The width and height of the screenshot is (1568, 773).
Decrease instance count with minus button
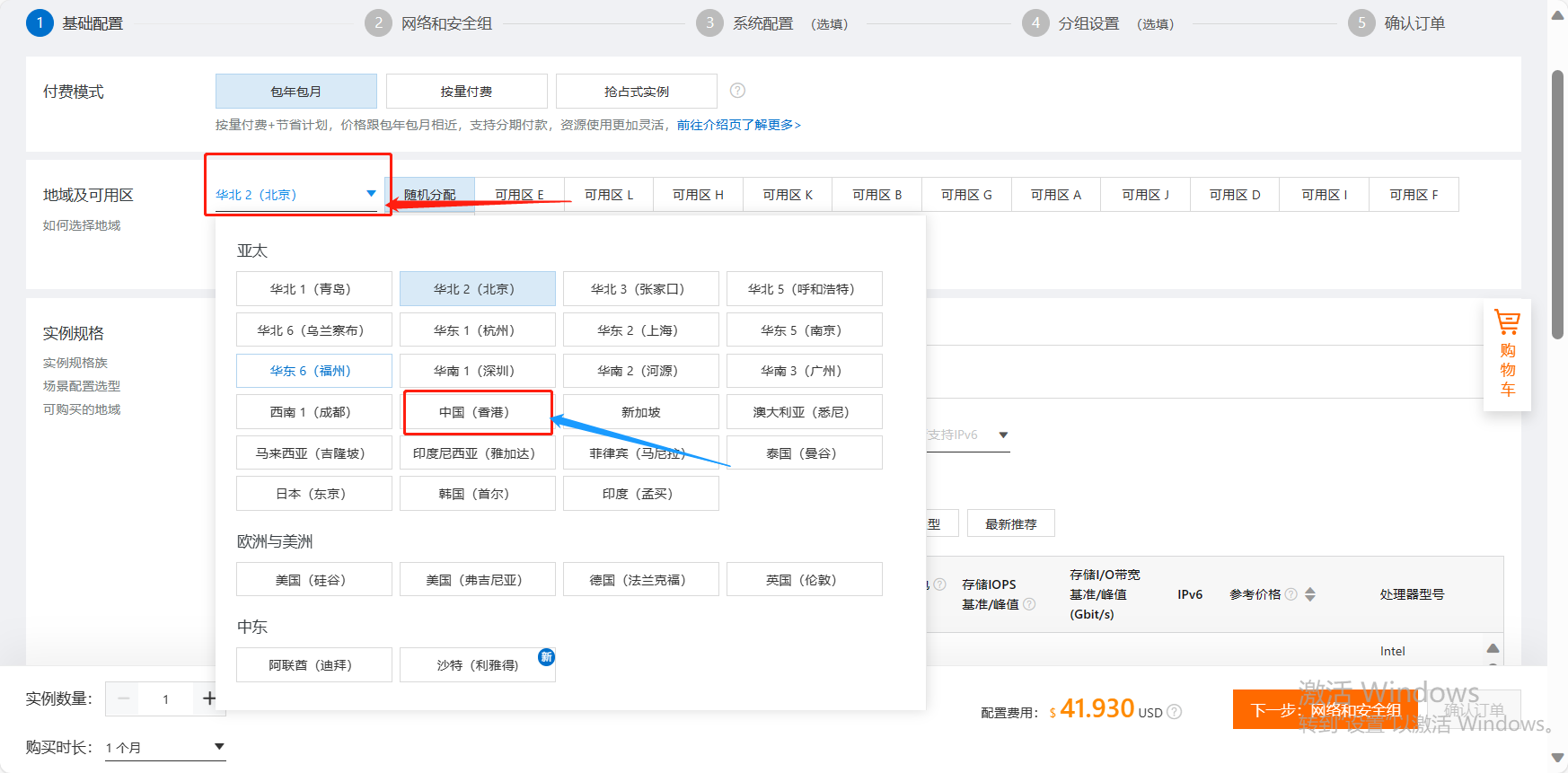point(124,698)
